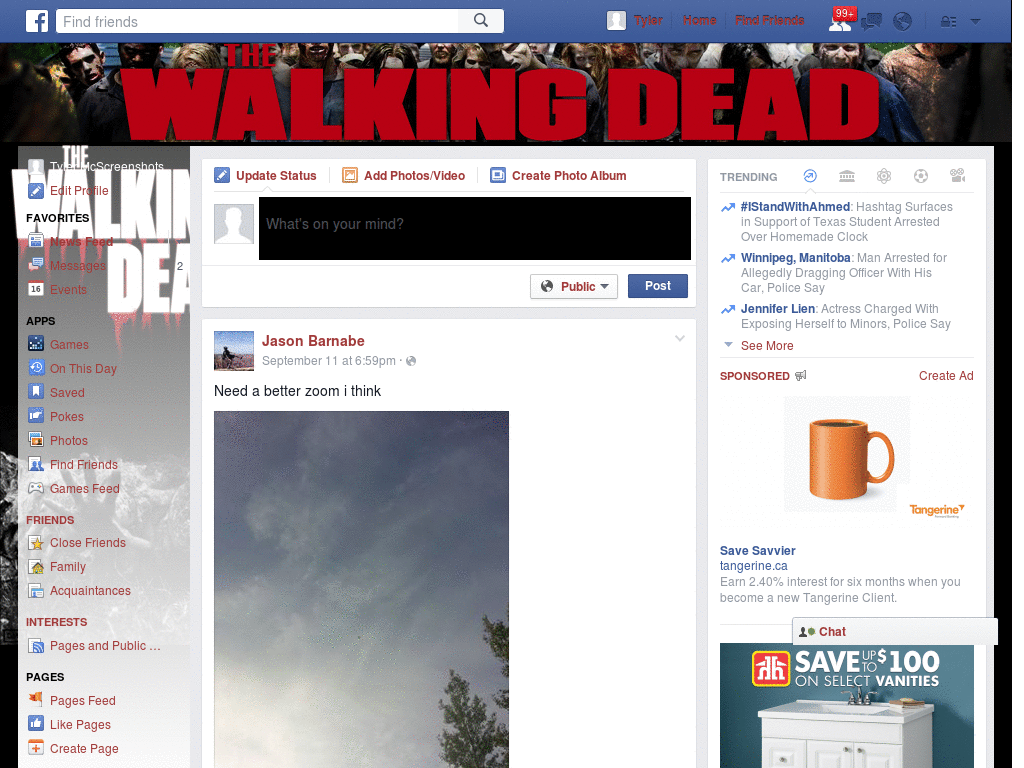Open the Chat bar
The width and height of the screenshot is (1024, 768).
pos(895,632)
